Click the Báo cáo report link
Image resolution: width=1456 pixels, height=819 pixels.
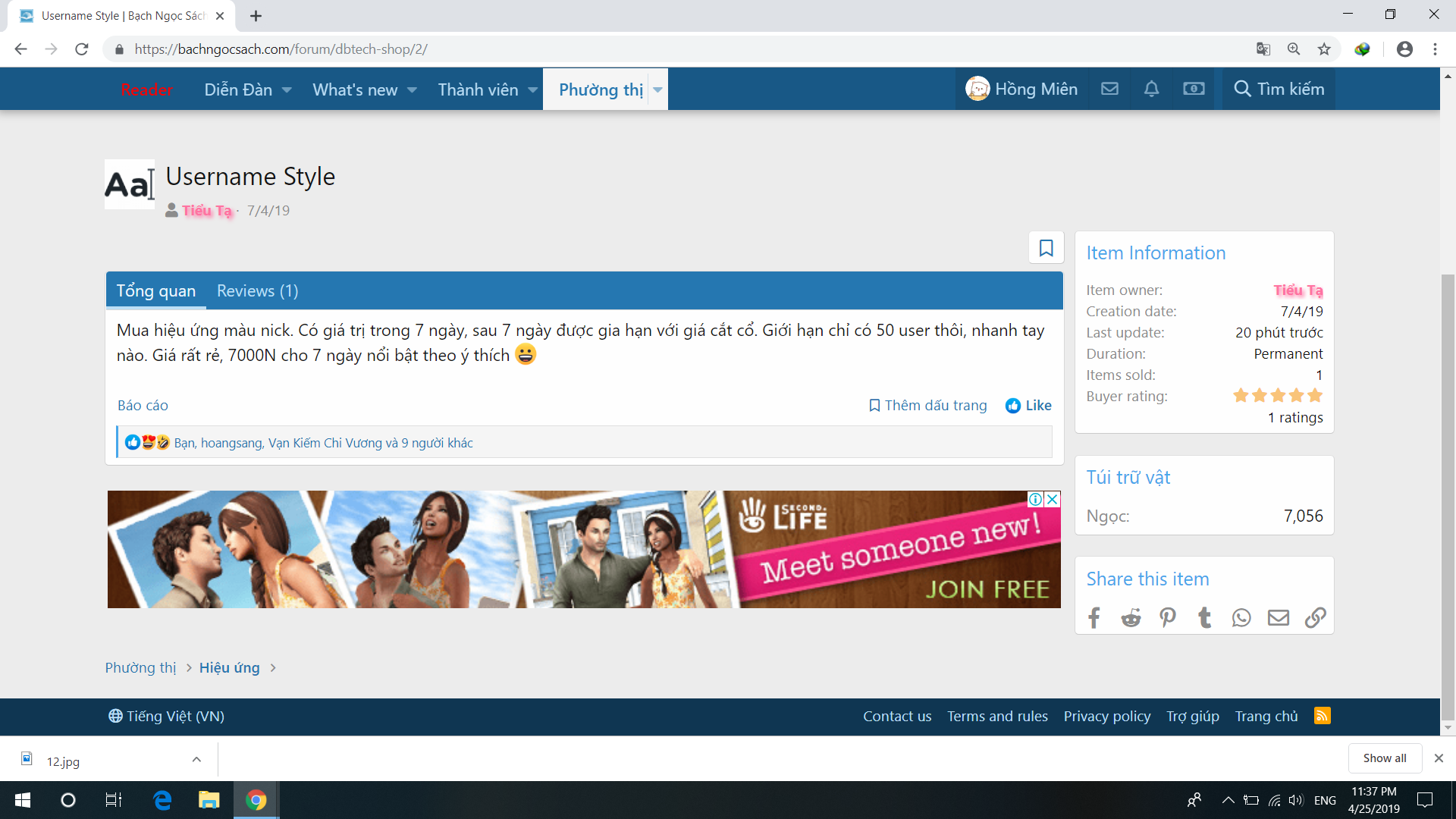pyautogui.click(x=143, y=406)
